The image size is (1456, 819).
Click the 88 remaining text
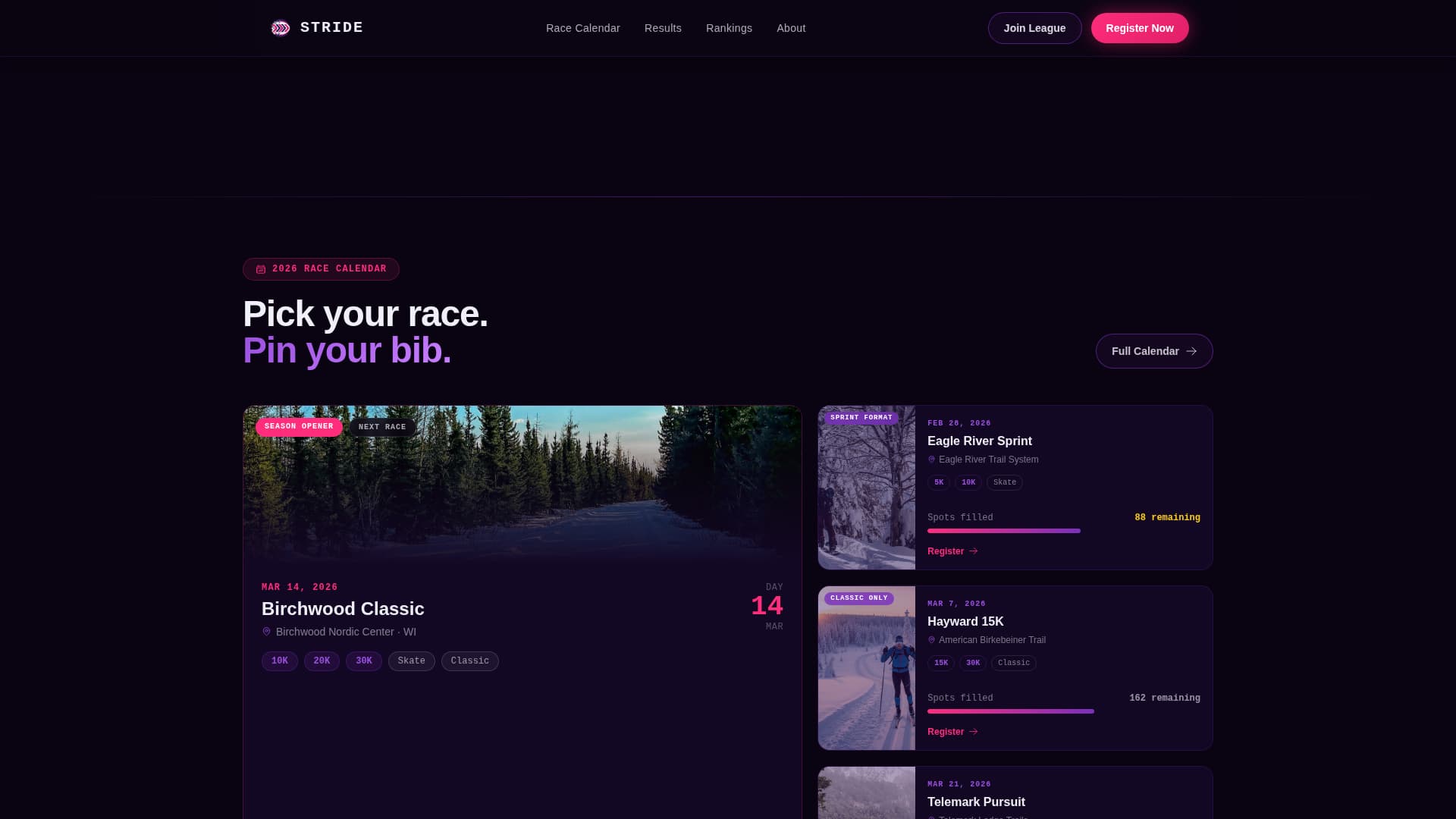[1167, 518]
